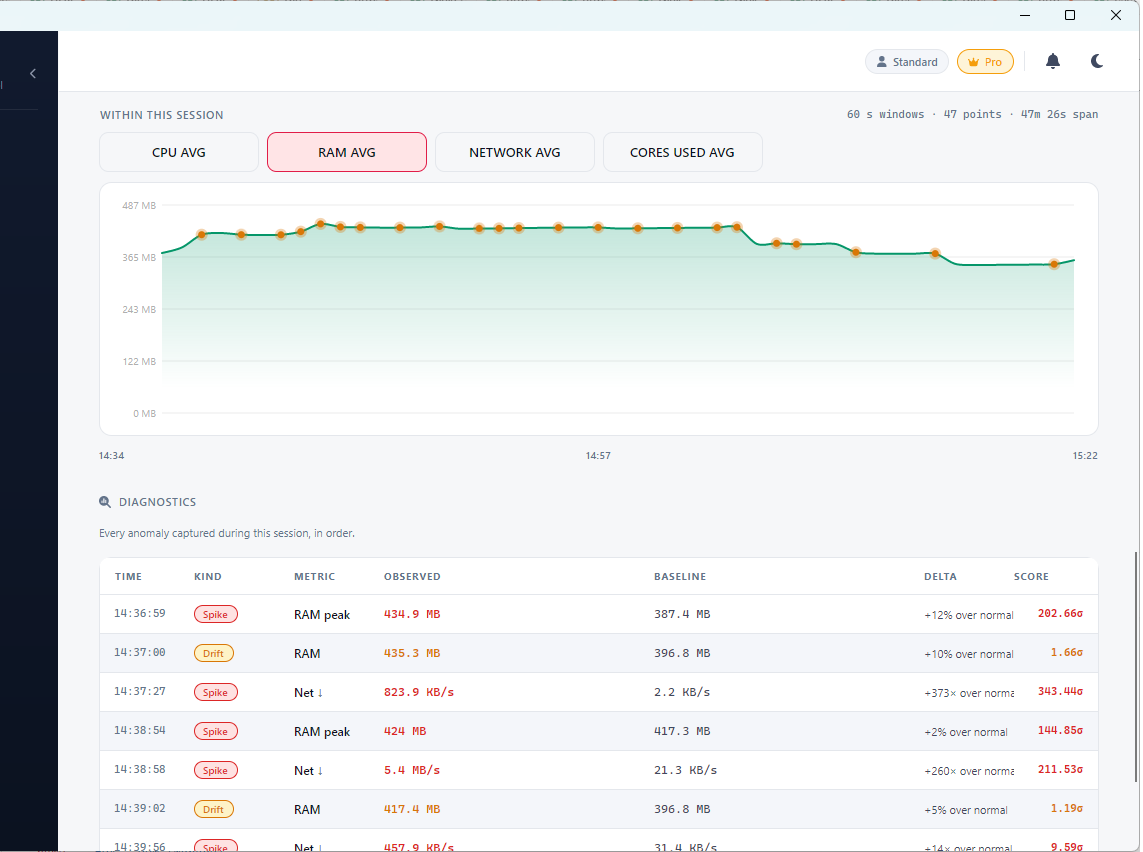Minimize the application window
Image resolution: width=1143 pixels, height=852 pixels.
(1025, 15)
